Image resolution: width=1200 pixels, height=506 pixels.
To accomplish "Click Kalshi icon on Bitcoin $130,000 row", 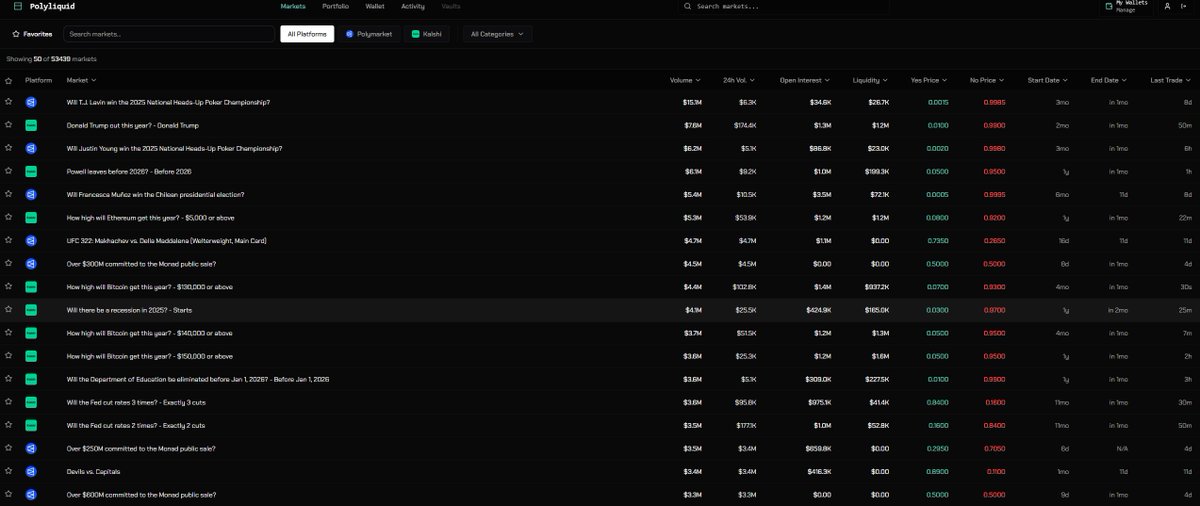I will pyautogui.click(x=31, y=287).
